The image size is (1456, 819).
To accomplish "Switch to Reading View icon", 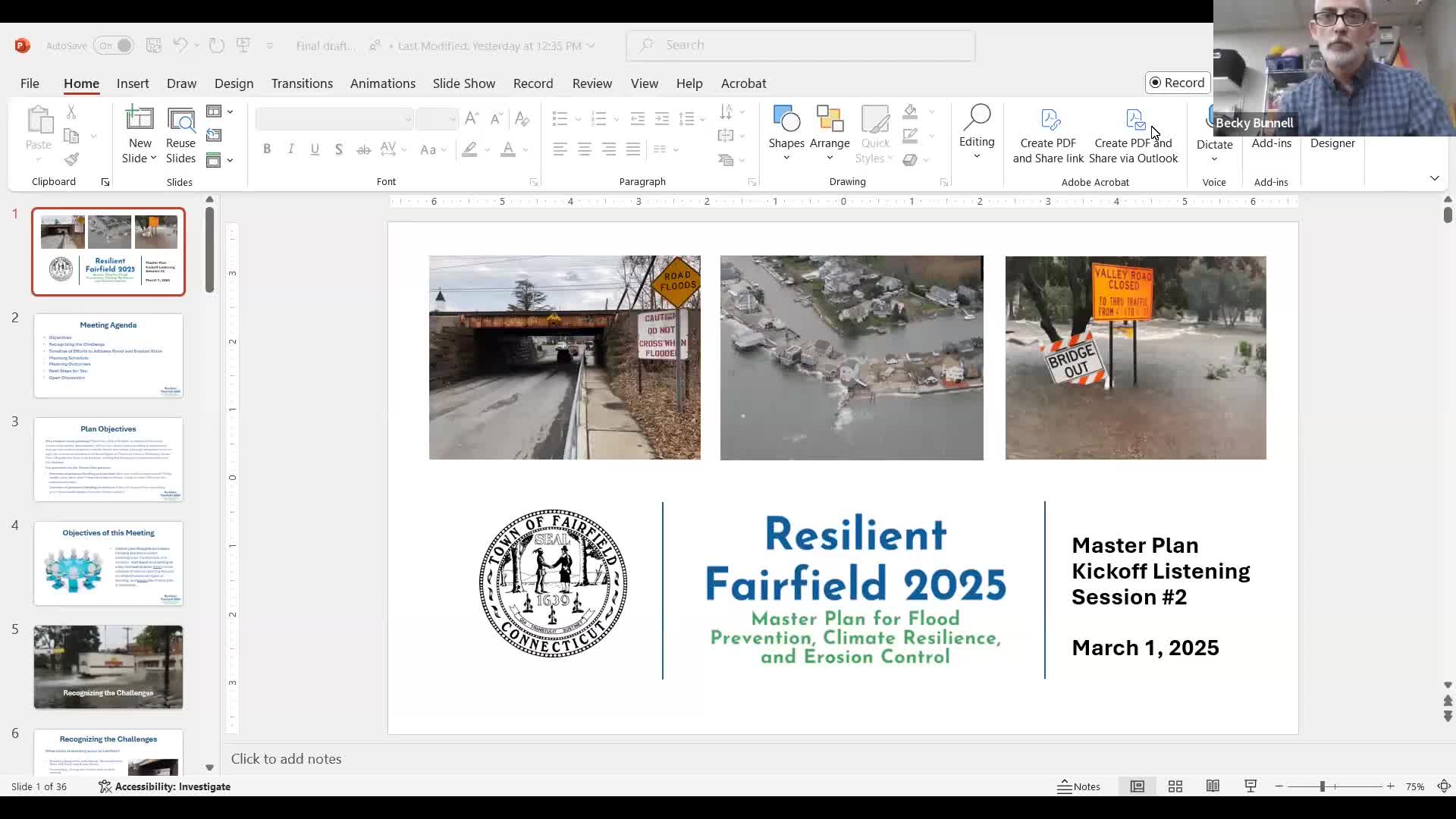I will 1213,786.
